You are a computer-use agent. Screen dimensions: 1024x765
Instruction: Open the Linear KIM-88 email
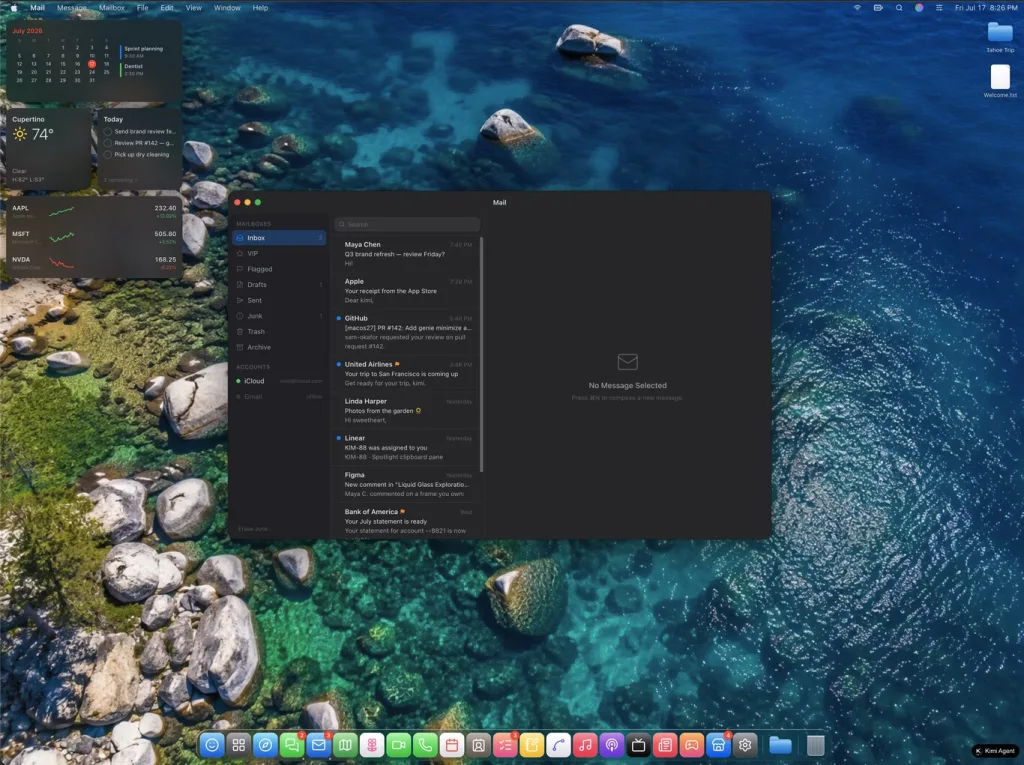coord(406,448)
